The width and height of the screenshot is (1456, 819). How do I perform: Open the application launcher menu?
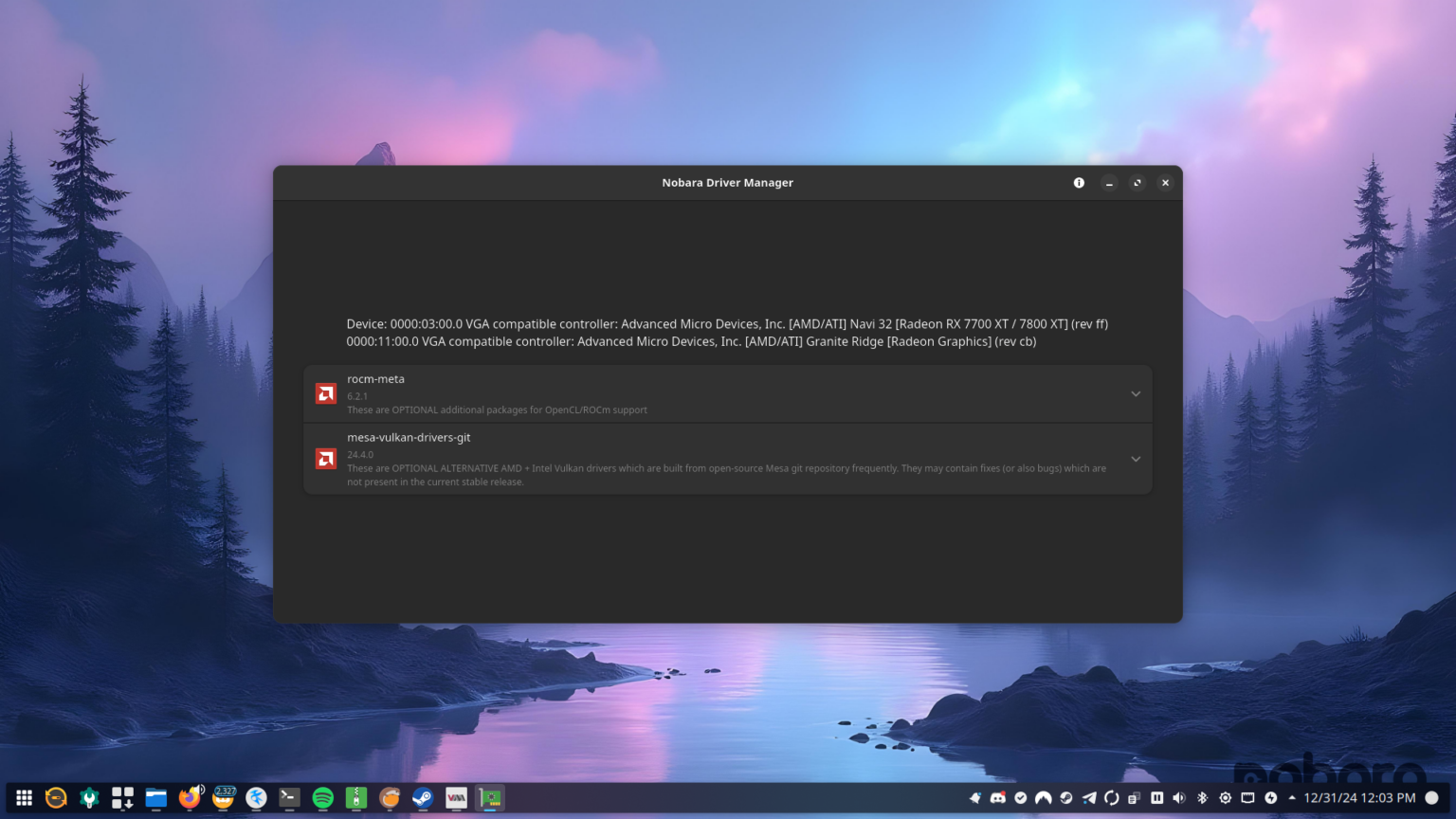click(x=24, y=797)
